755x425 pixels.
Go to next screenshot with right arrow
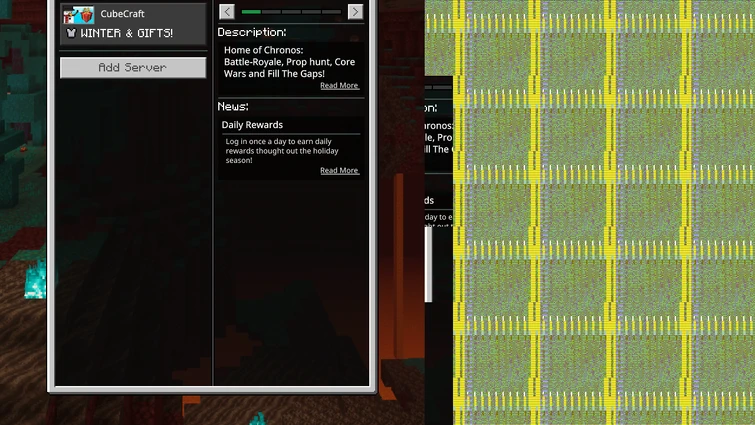[355, 12]
